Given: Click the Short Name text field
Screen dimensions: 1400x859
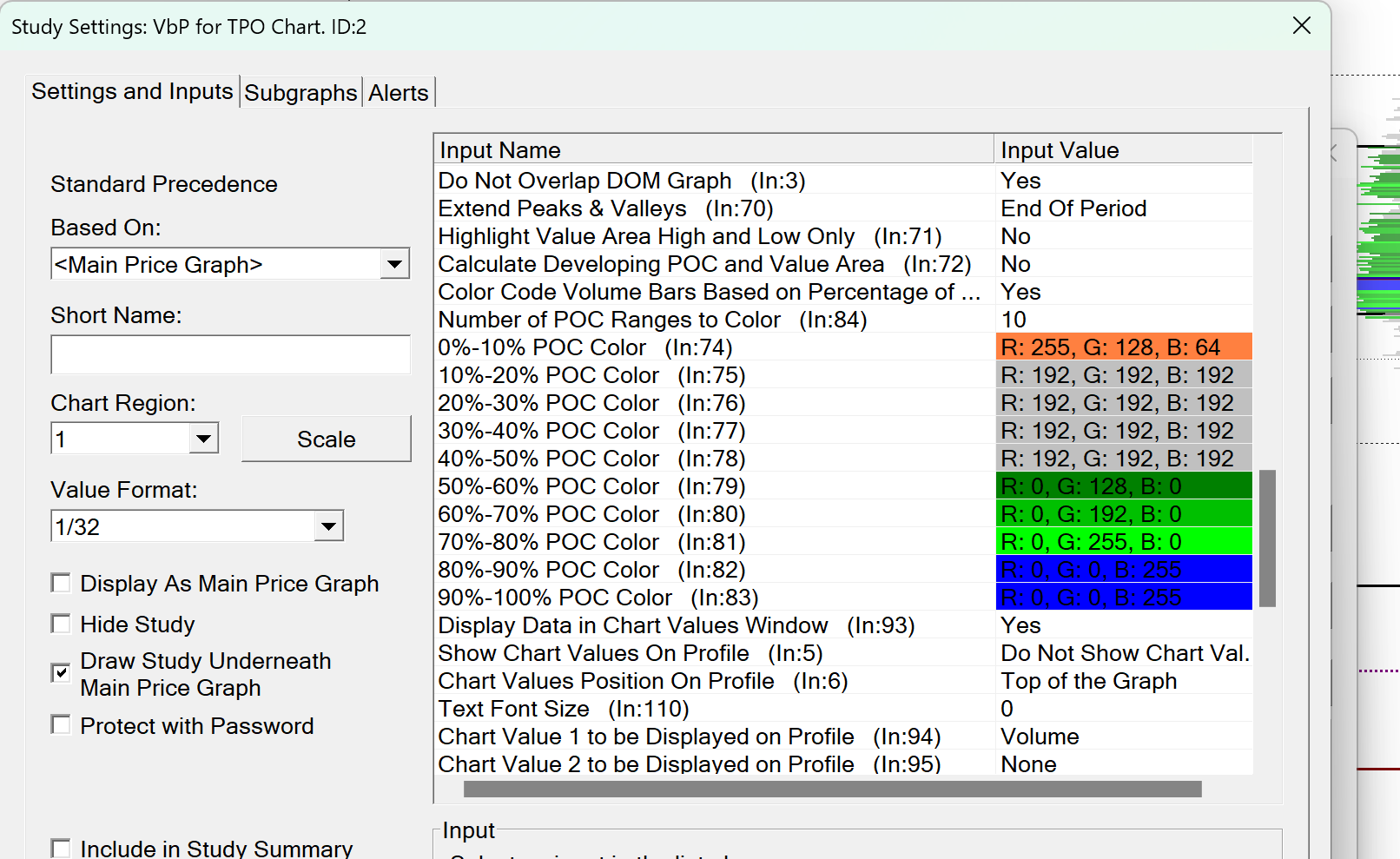Looking at the screenshot, I should click(230, 354).
